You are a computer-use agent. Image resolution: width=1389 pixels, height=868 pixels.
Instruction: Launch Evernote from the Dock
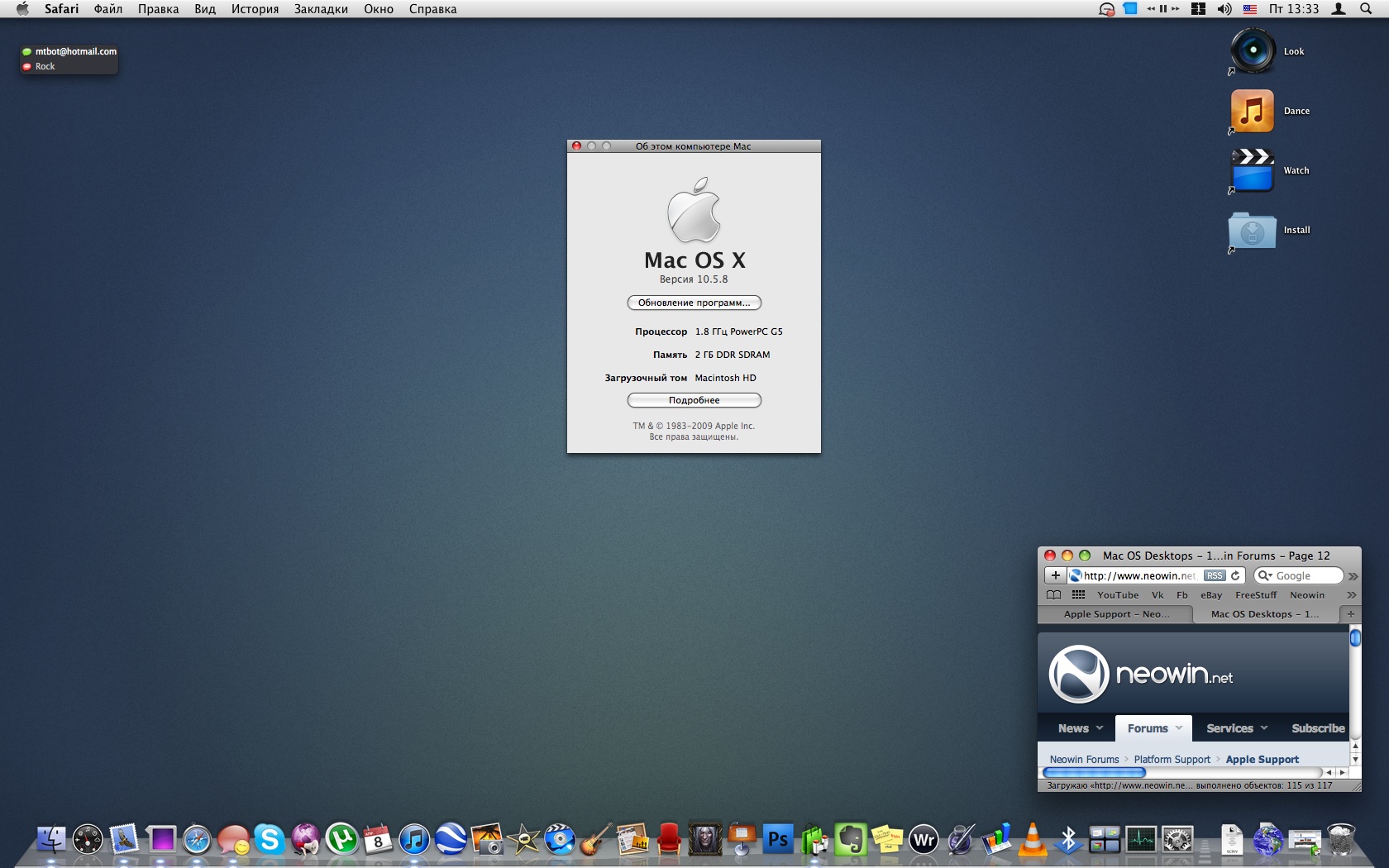(852, 839)
